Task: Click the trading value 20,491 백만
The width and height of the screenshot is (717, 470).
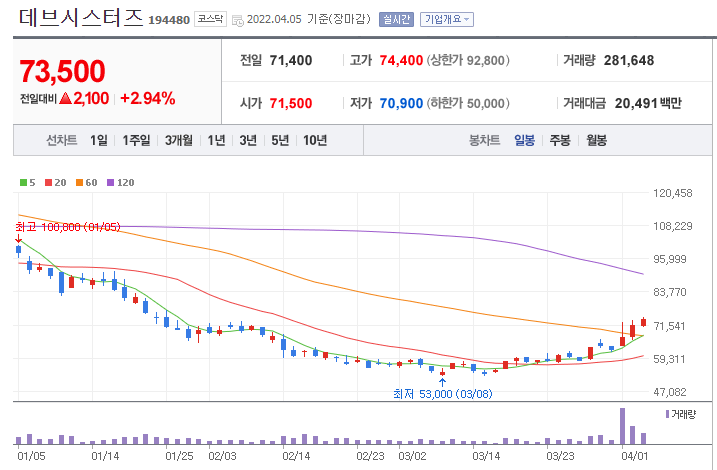Action: (x=648, y=103)
